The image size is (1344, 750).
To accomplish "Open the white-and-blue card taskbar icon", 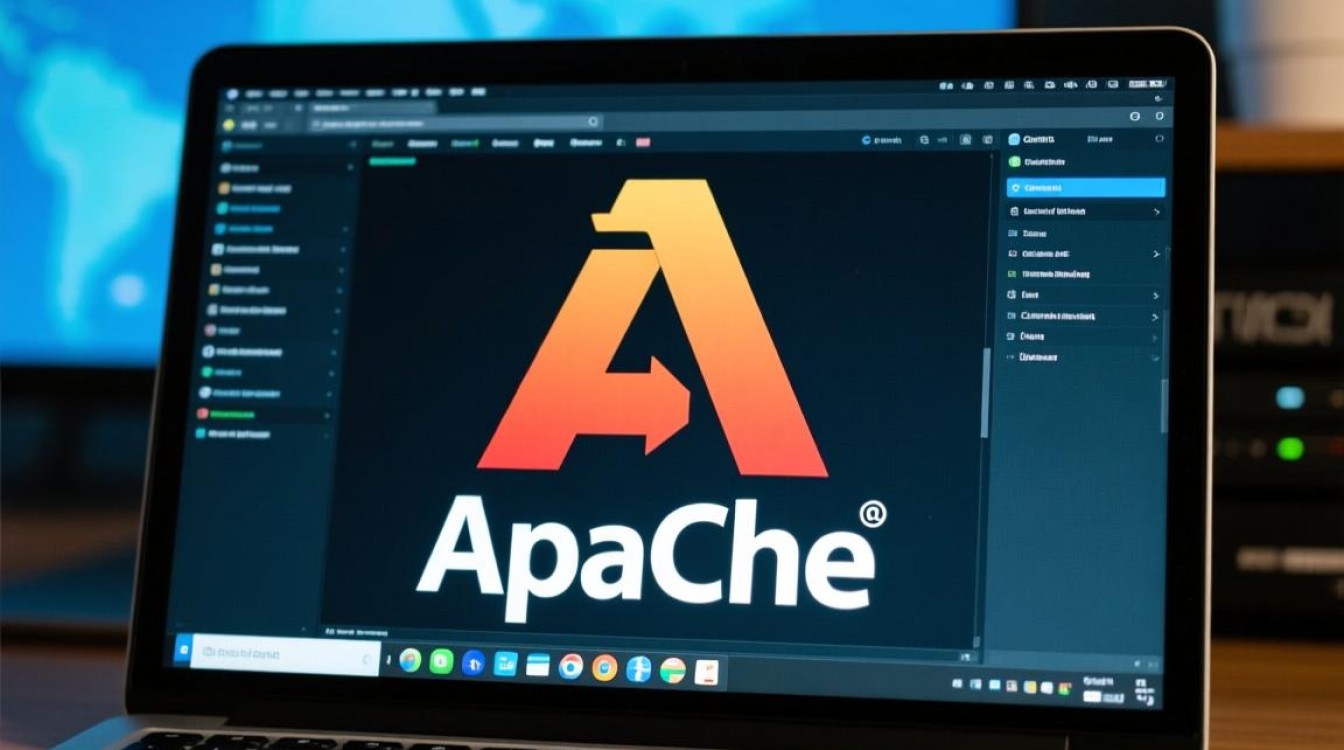I will point(539,665).
